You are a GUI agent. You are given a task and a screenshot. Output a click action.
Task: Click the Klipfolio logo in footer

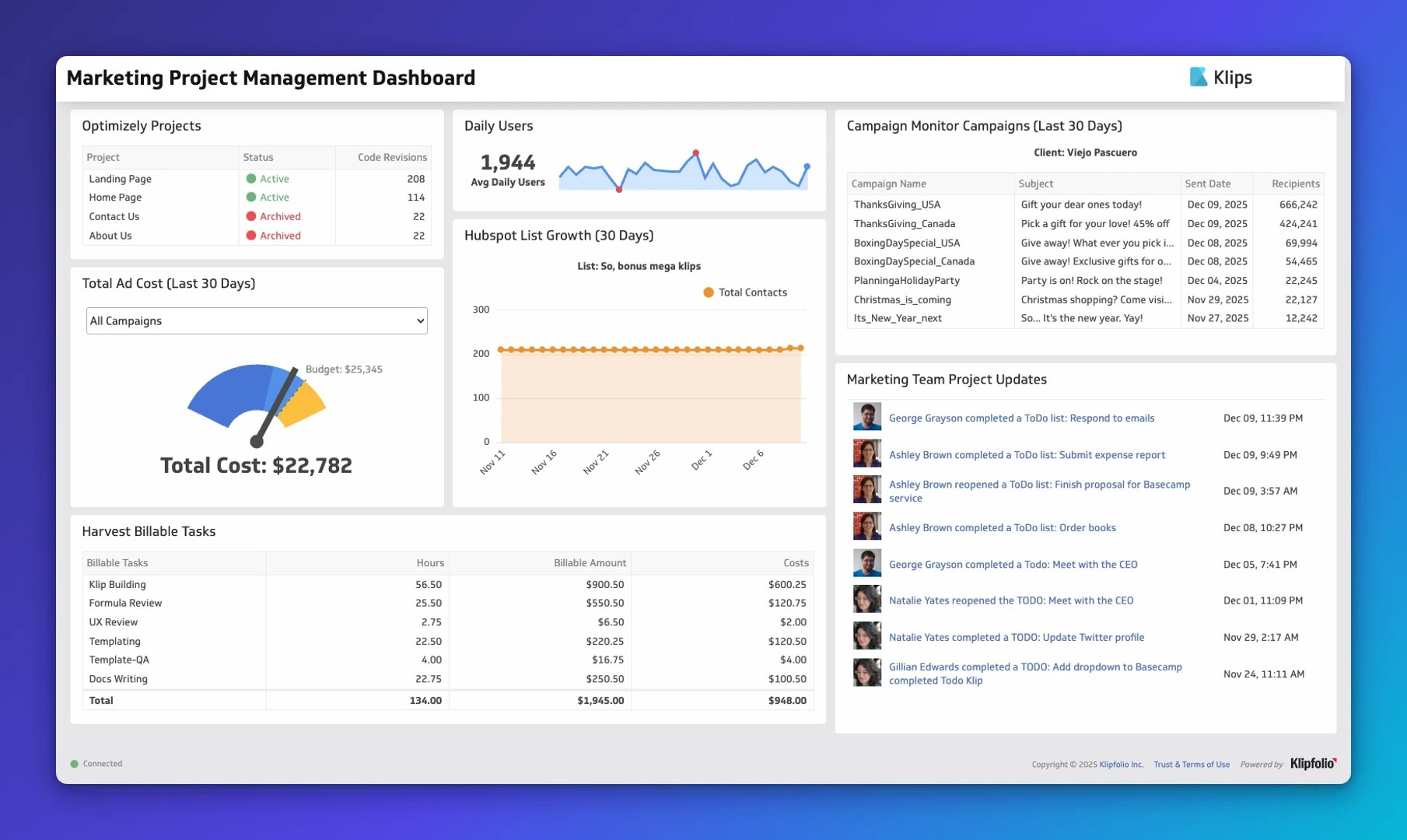(1313, 764)
